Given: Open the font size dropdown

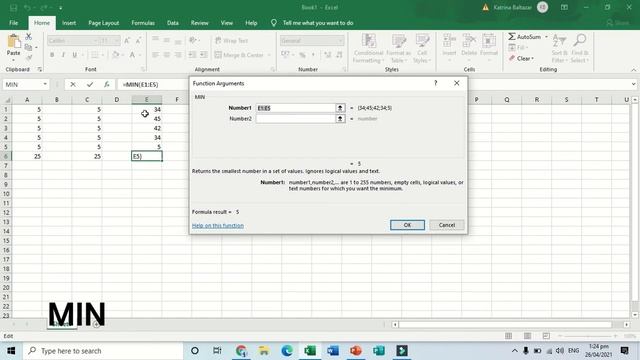Looking at the screenshot, I should 116,40.
